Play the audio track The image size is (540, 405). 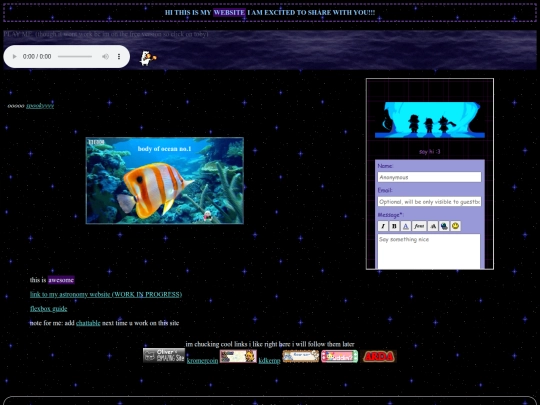click(14, 56)
